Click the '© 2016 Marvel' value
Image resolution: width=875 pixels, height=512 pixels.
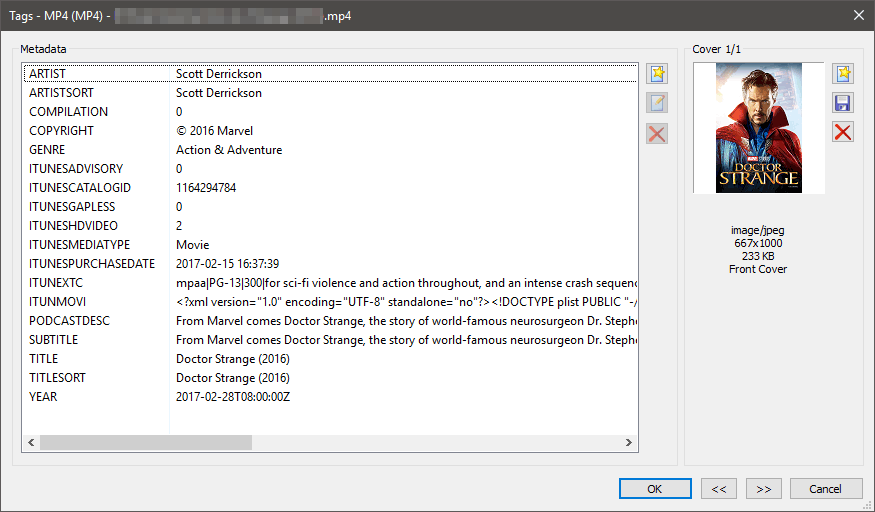tap(214, 131)
